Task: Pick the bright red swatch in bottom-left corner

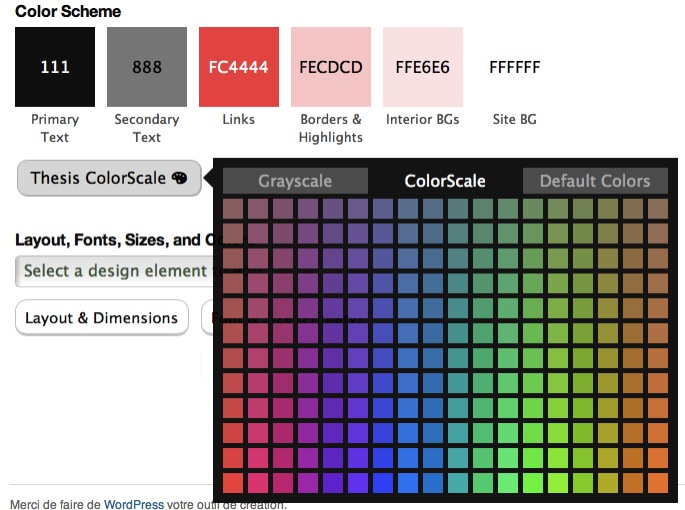Action: [x=233, y=483]
